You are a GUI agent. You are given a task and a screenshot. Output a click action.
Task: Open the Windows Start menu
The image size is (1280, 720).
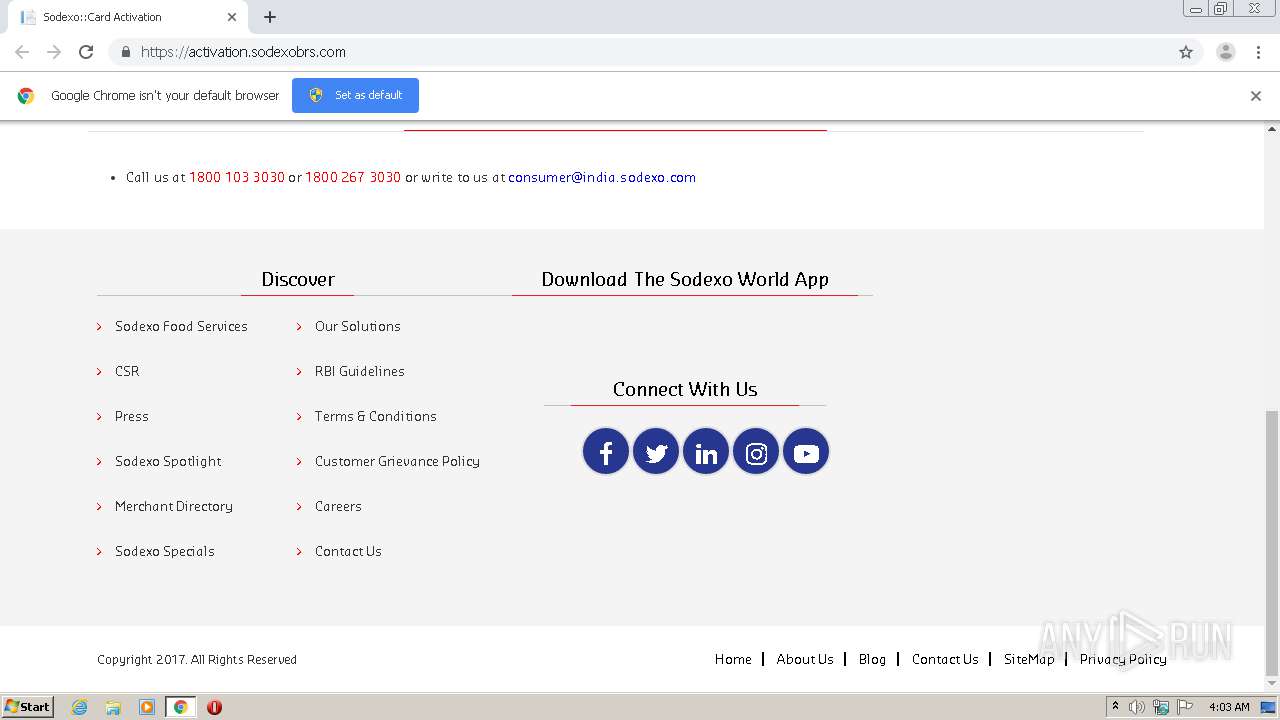[x=28, y=707]
